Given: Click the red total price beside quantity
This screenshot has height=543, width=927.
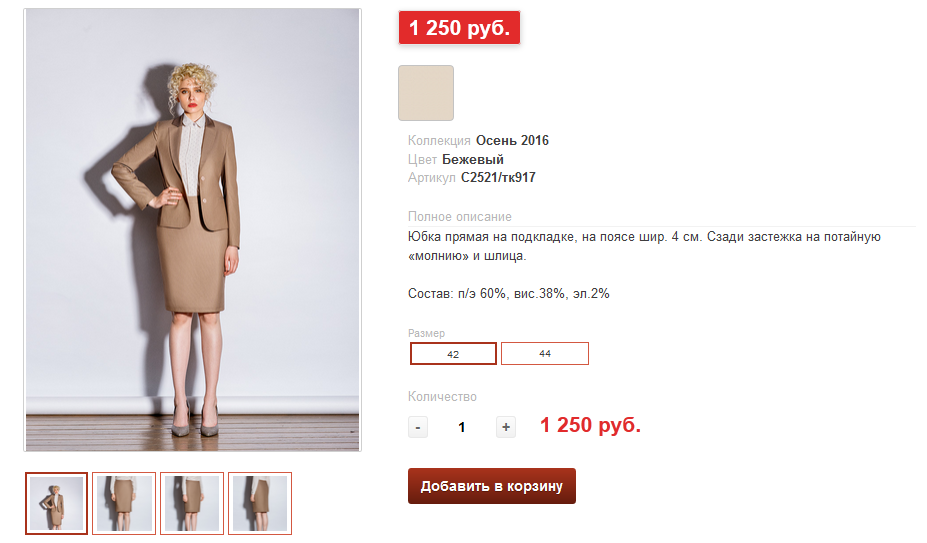Looking at the screenshot, I should click(x=590, y=425).
